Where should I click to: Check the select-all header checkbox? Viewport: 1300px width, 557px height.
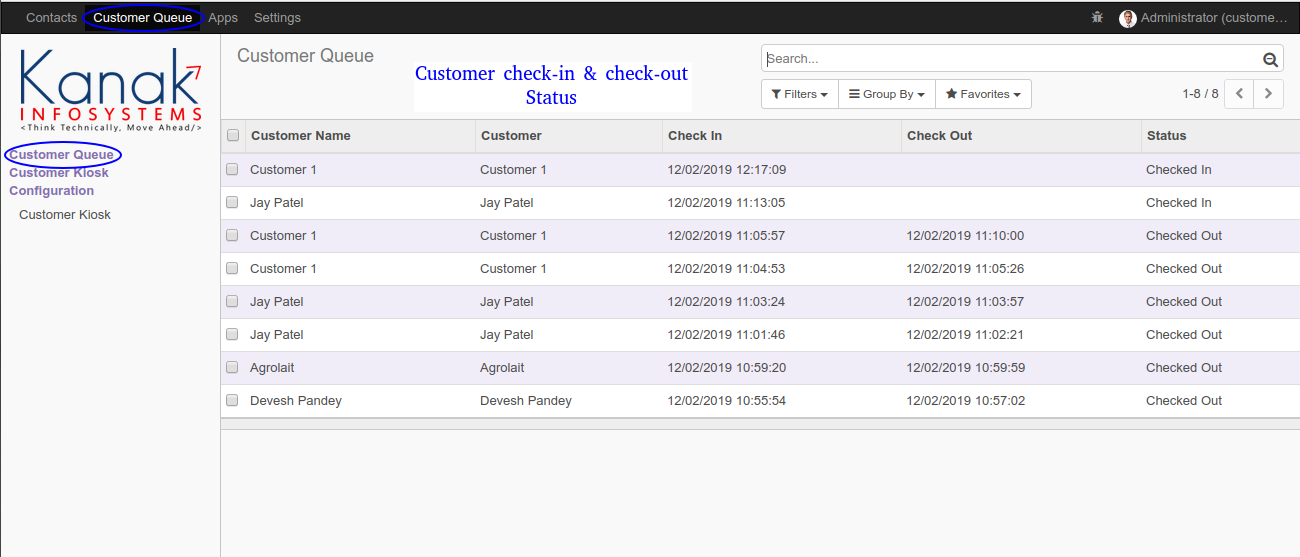pos(233,136)
